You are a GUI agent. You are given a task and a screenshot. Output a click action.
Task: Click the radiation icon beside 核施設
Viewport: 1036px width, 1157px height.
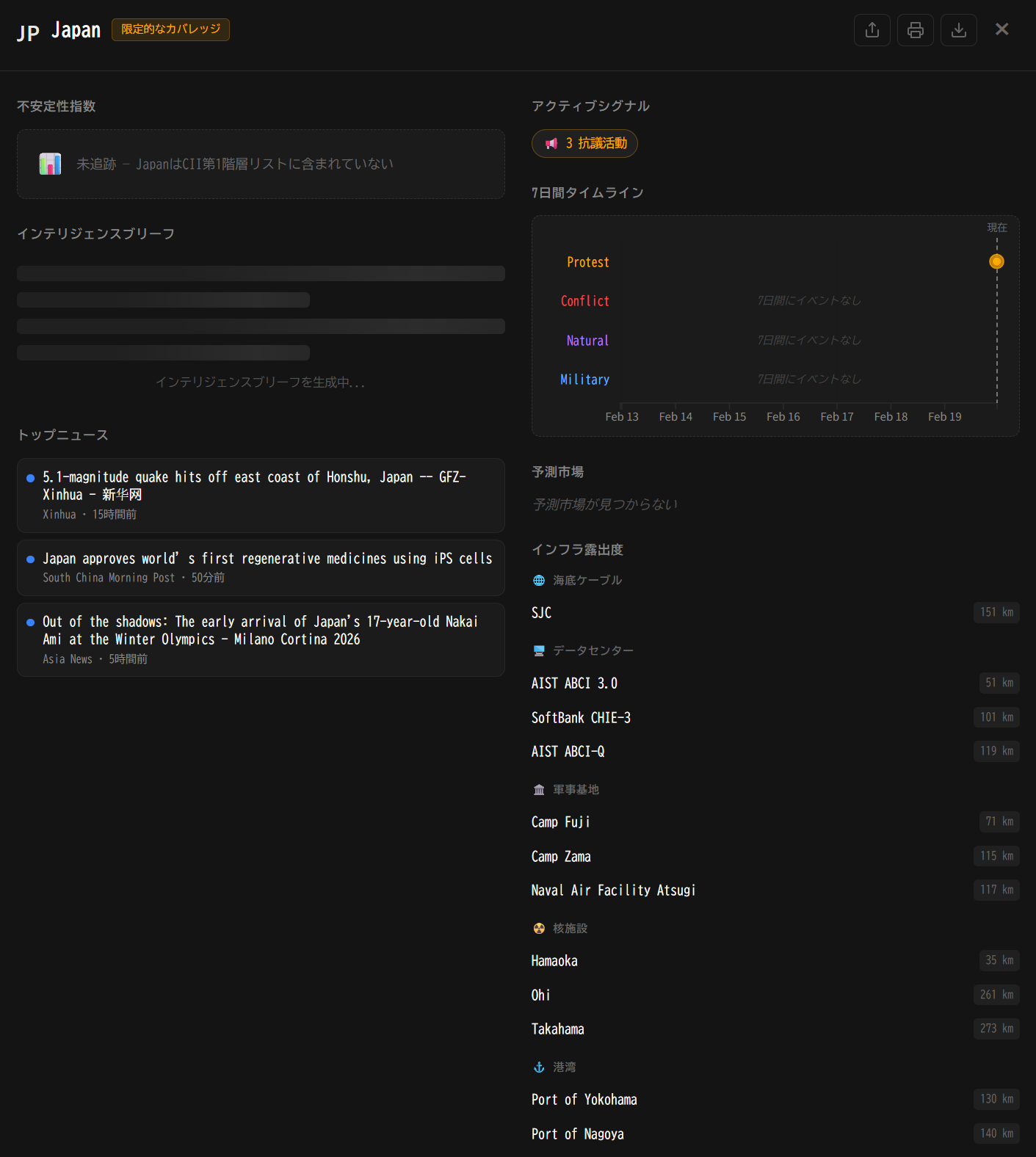(x=539, y=929)
